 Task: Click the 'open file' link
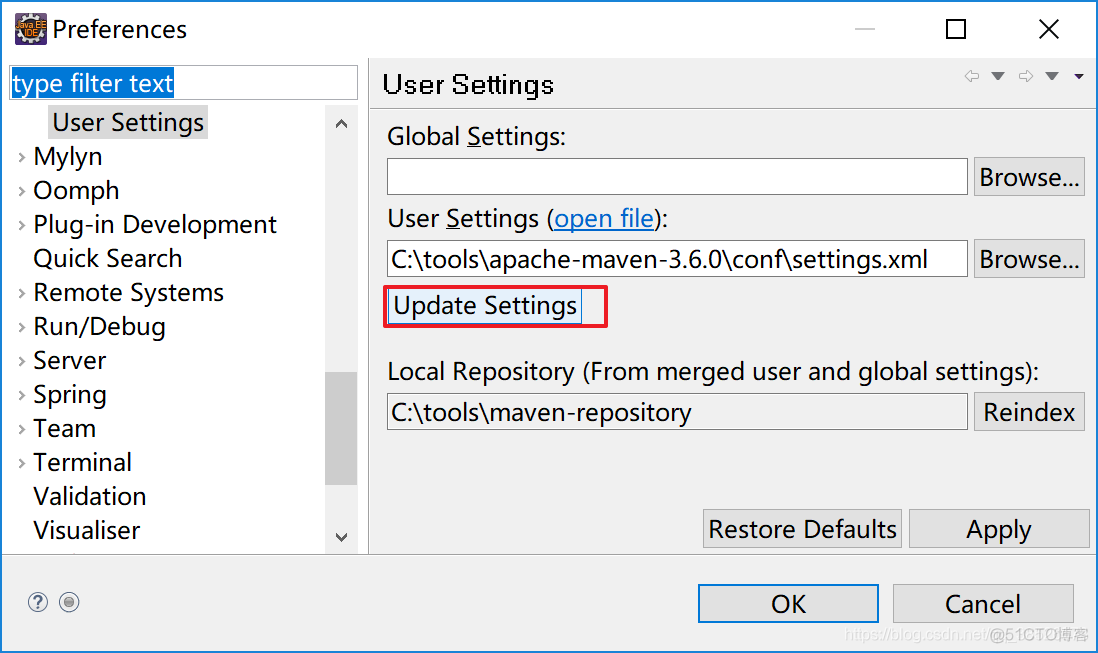coord(604,219)
